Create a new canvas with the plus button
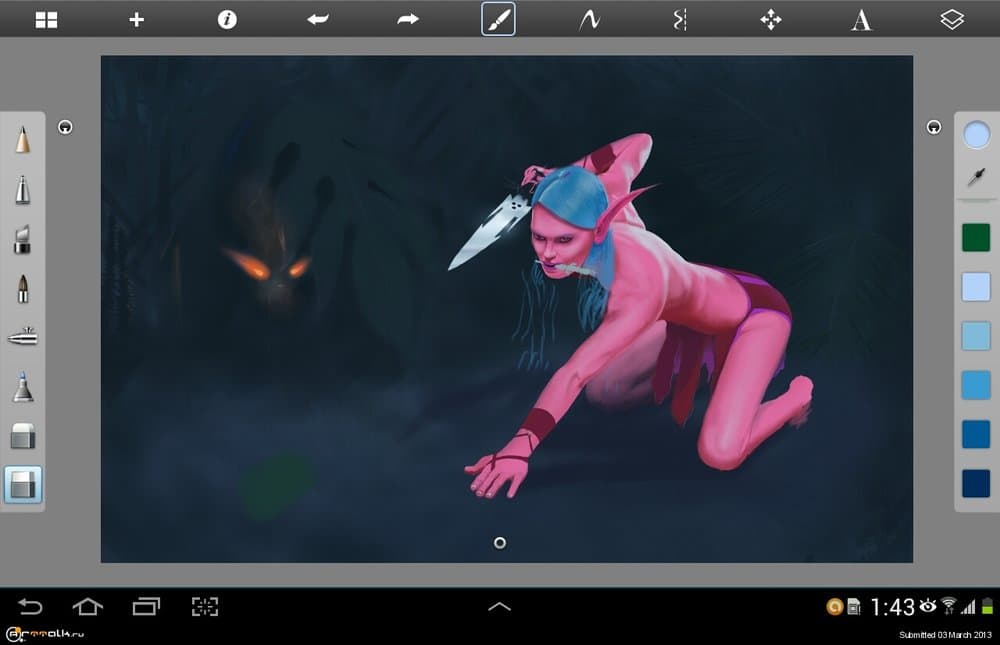This screenshot has height=645, width=1000. [x=135, y=19]
